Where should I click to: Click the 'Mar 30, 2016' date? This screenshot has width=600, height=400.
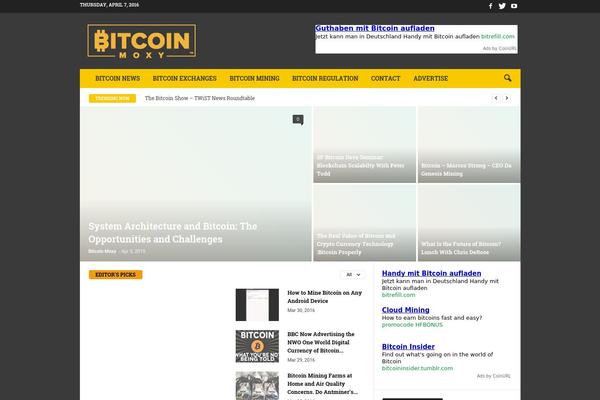click(x=301, y=310)
